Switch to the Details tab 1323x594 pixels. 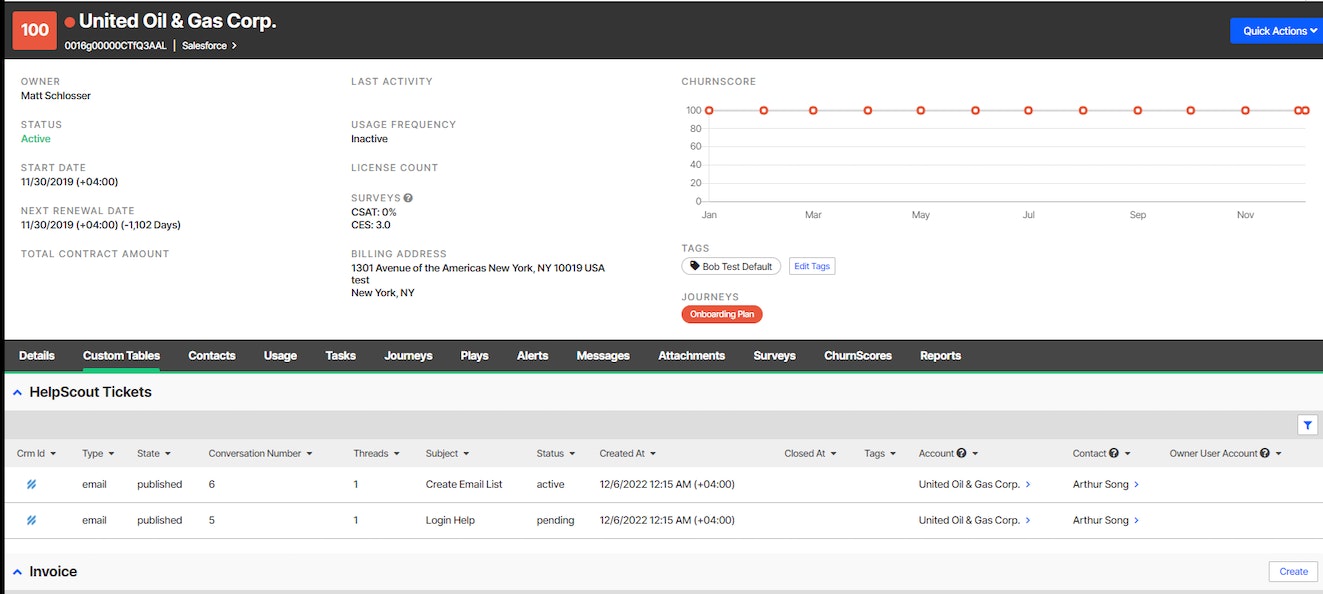37,355
